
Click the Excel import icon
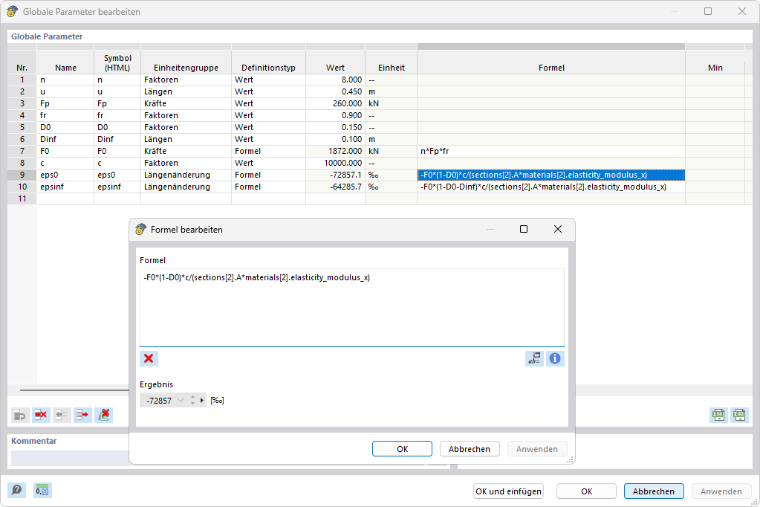pos(739,415)
